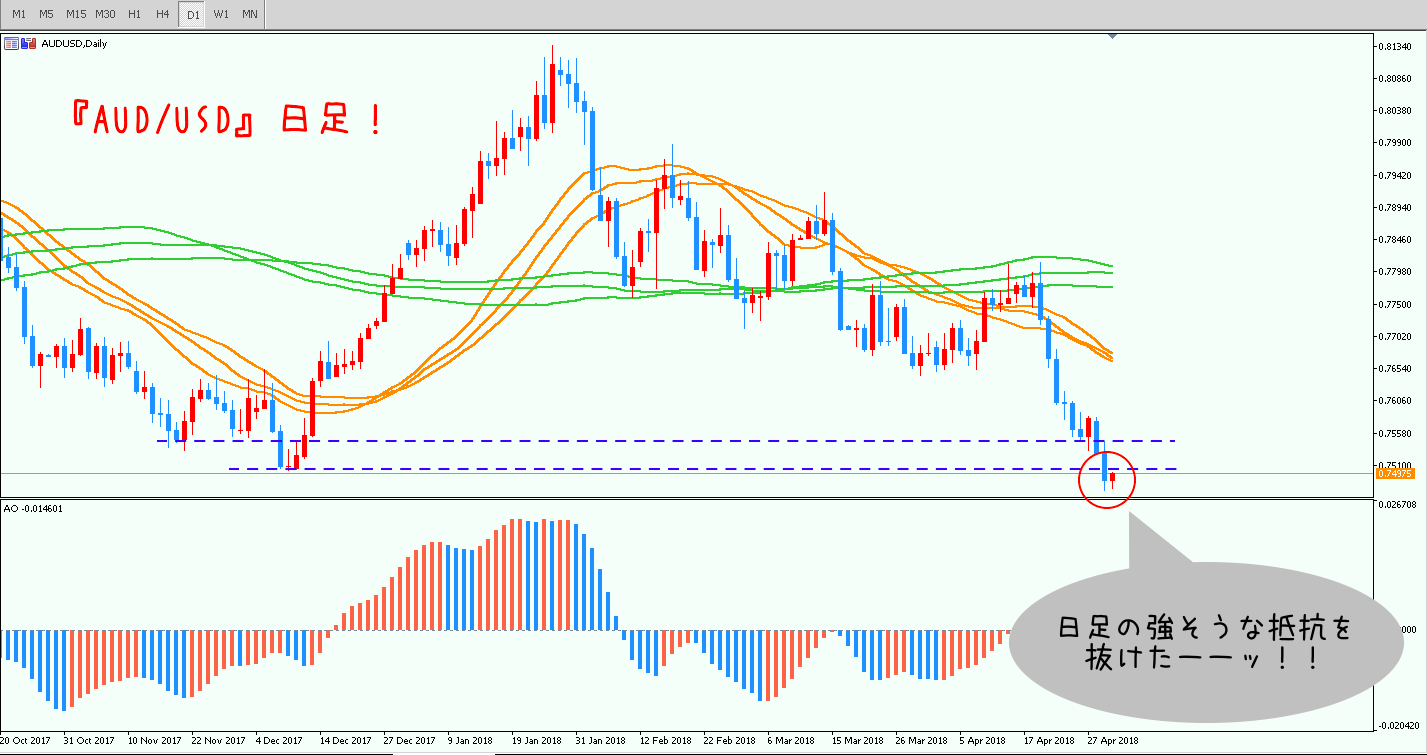Choose the H4 timeframe

162,14
